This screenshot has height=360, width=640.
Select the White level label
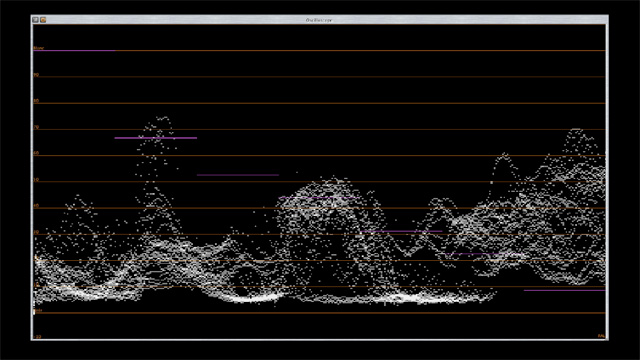pos(38,48)
